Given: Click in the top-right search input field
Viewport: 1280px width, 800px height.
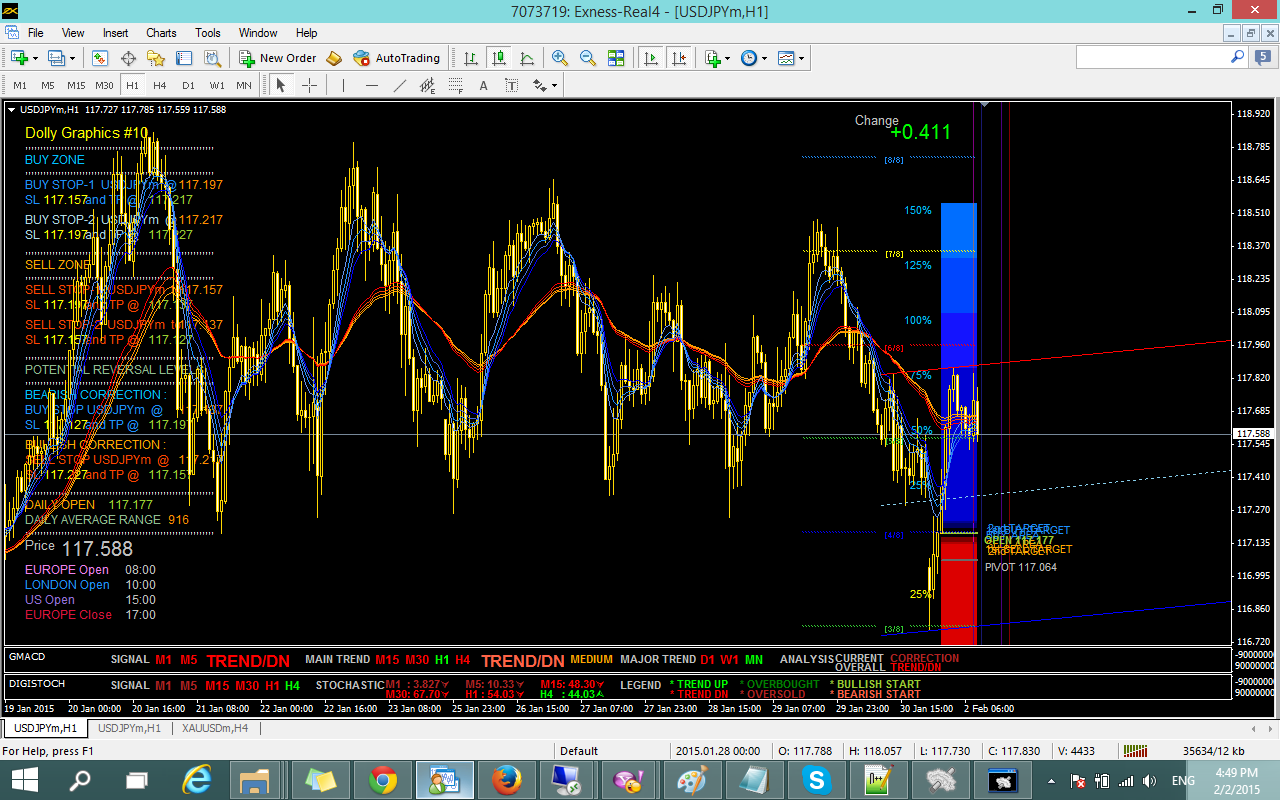Looking at the screenshot, I should pos(1152,58).
